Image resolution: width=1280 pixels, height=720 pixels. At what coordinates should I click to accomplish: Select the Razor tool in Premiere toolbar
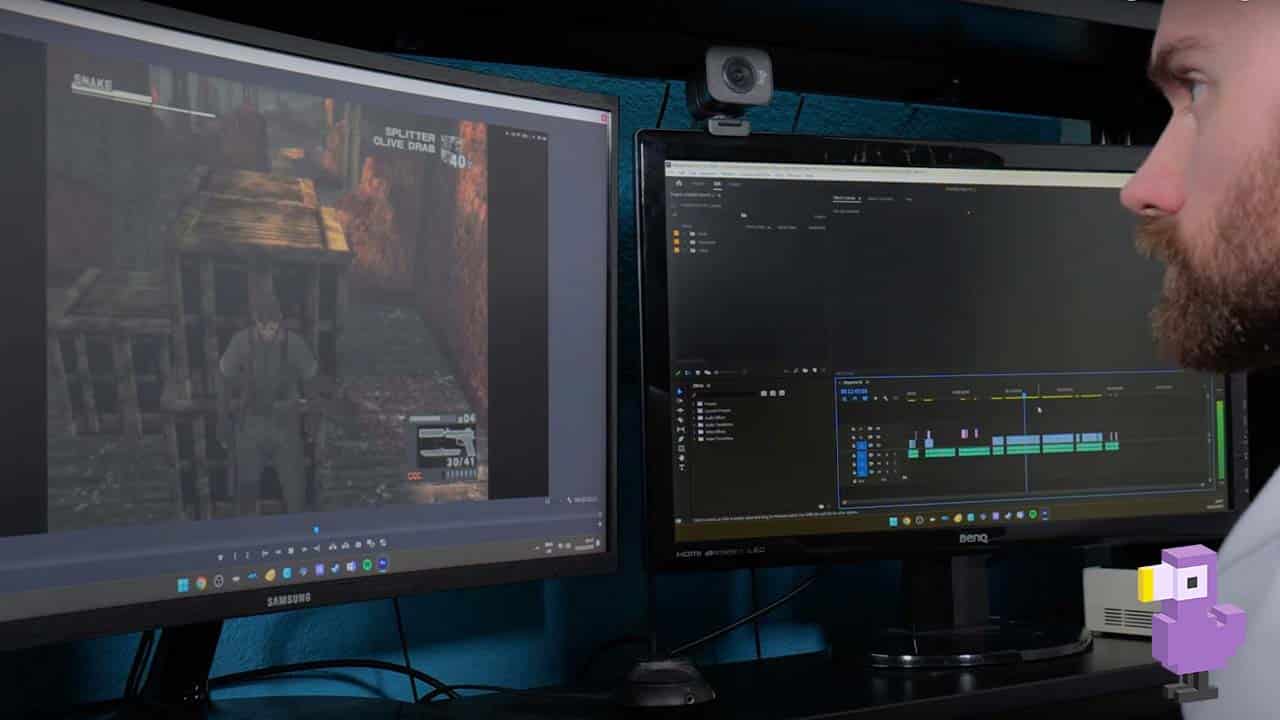[680, 420]
